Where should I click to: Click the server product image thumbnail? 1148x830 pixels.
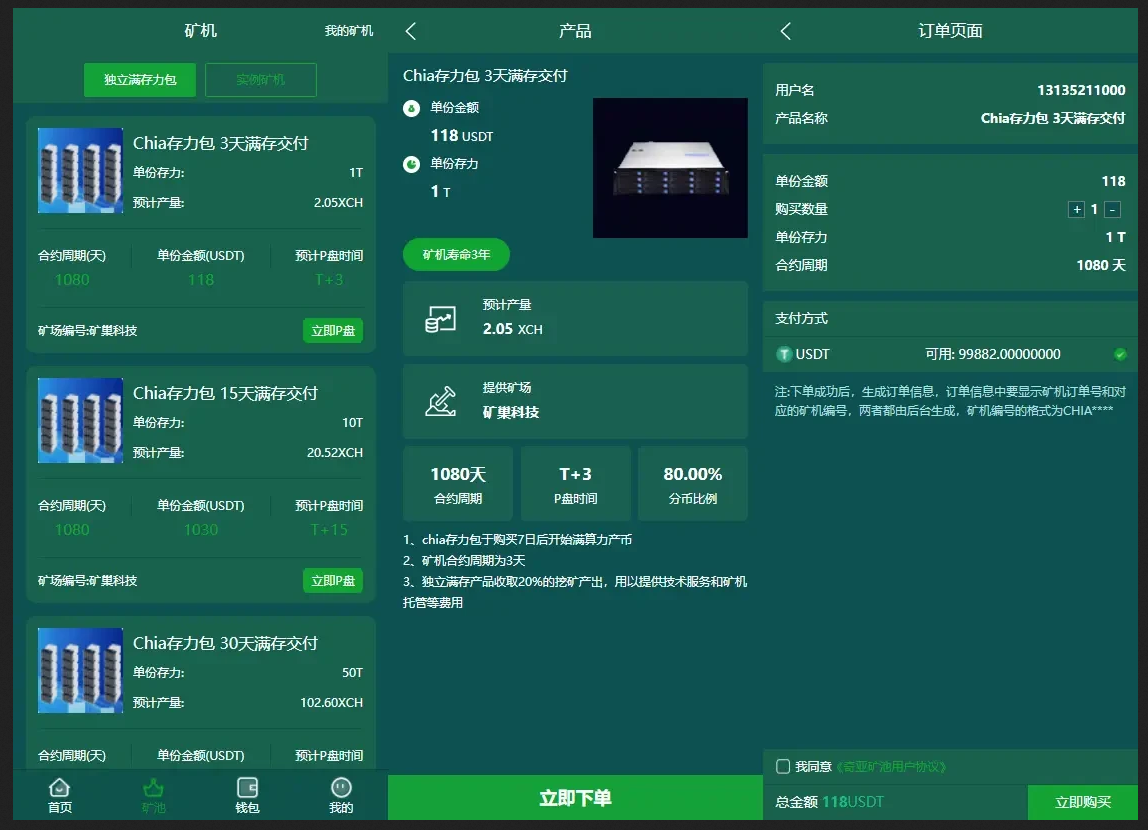point(670,168)
